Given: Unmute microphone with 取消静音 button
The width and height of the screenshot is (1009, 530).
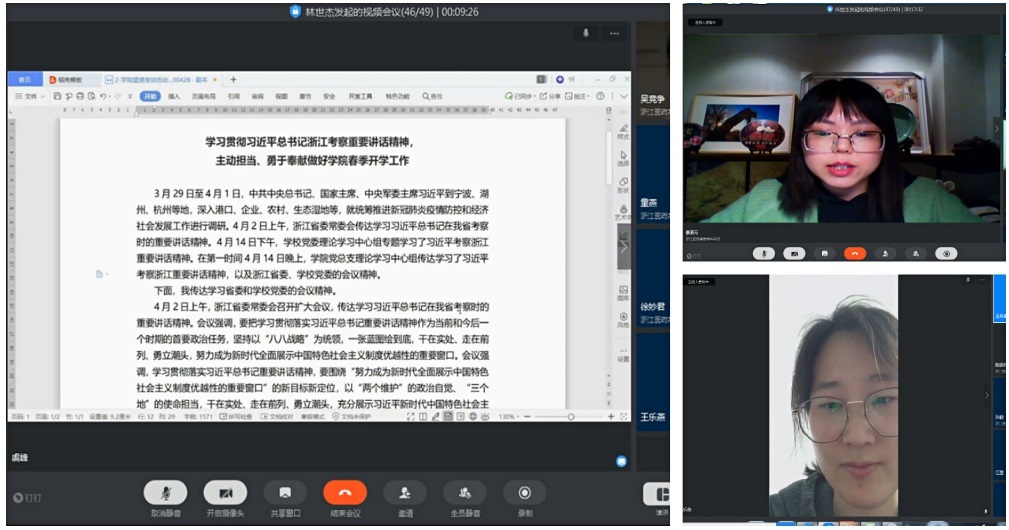Looking at the screenshot, I should (x=165, y=493).
